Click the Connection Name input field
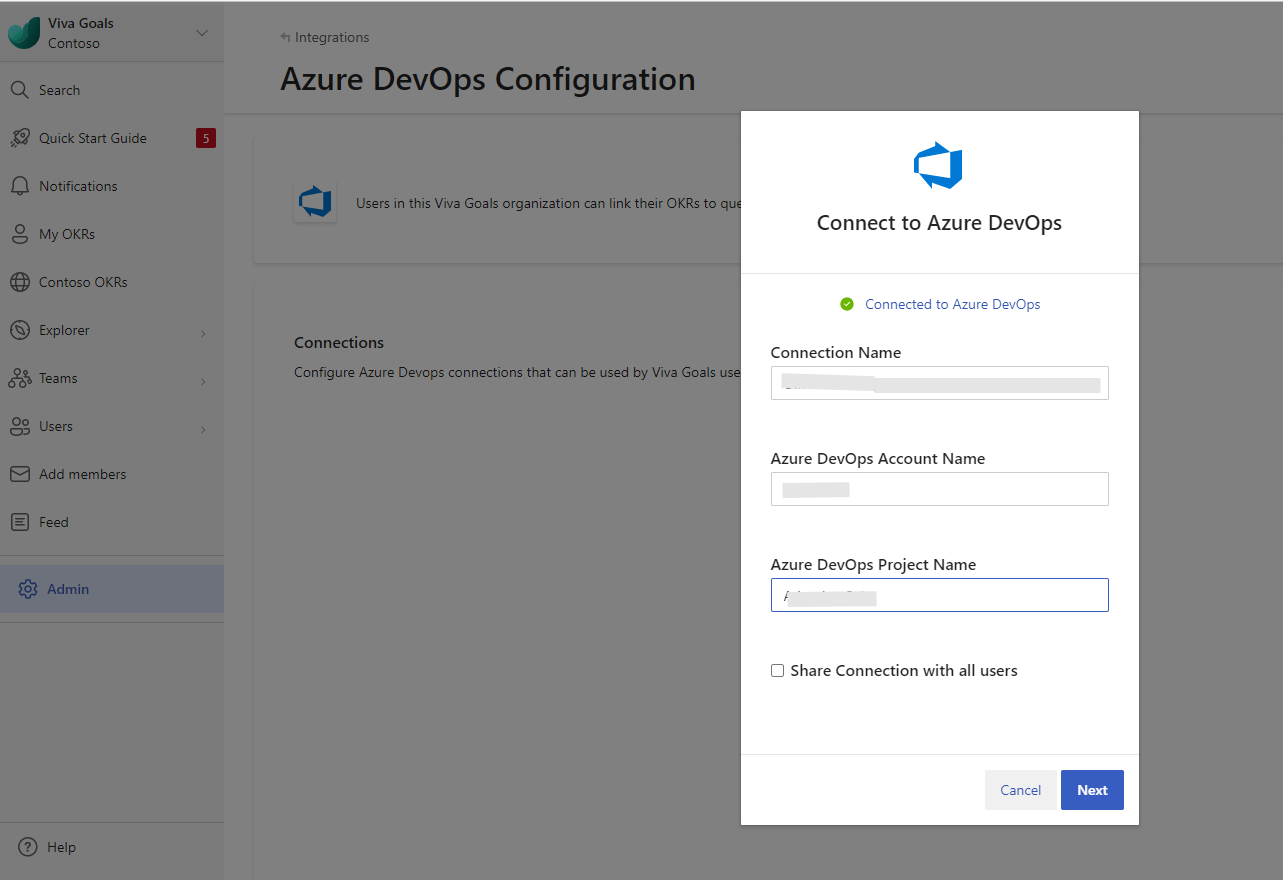 939,383
